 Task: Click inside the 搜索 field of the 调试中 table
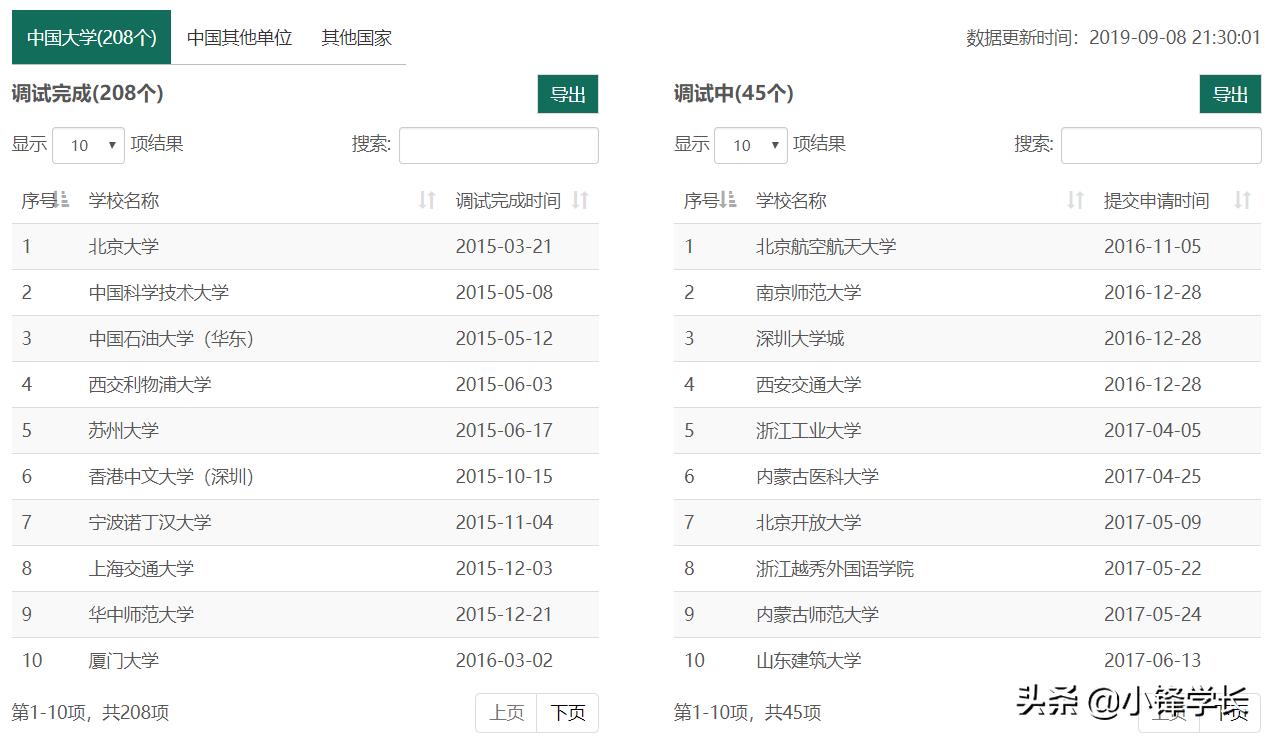[x=1160, y=145]
